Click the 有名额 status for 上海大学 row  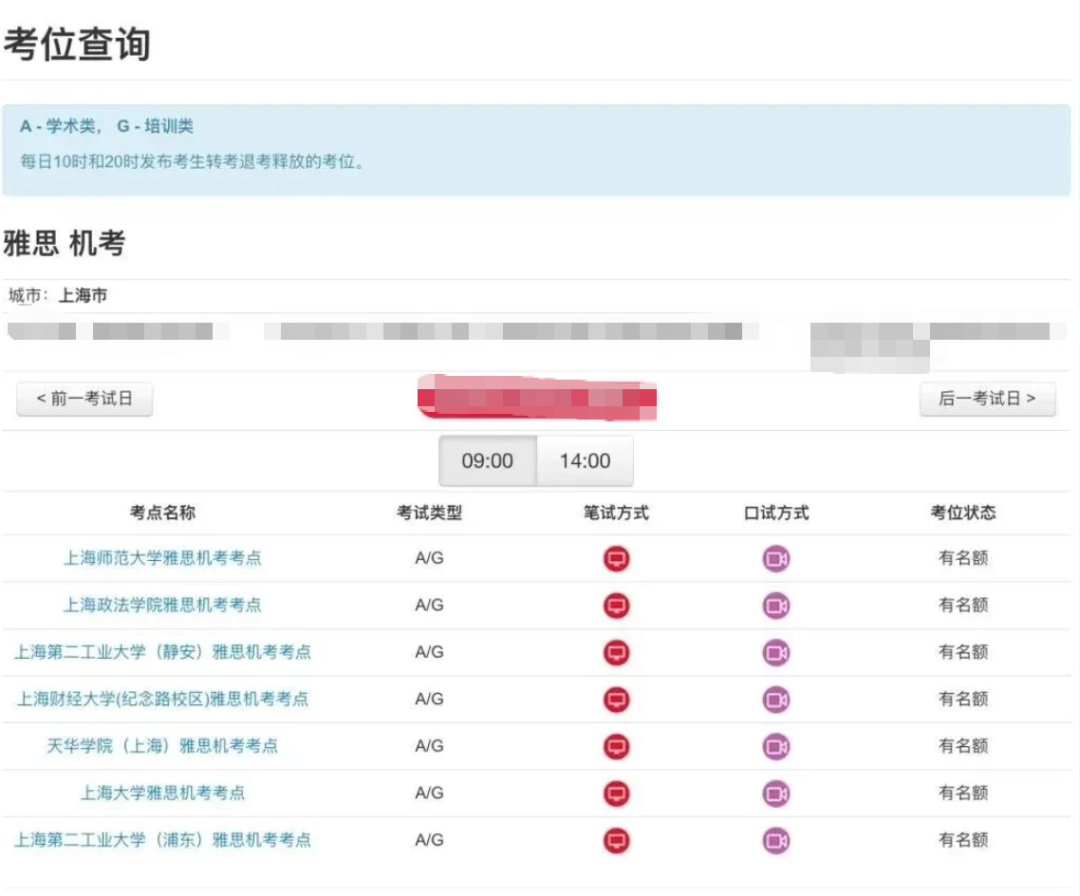pyautogui.click(x=961, y=793)
